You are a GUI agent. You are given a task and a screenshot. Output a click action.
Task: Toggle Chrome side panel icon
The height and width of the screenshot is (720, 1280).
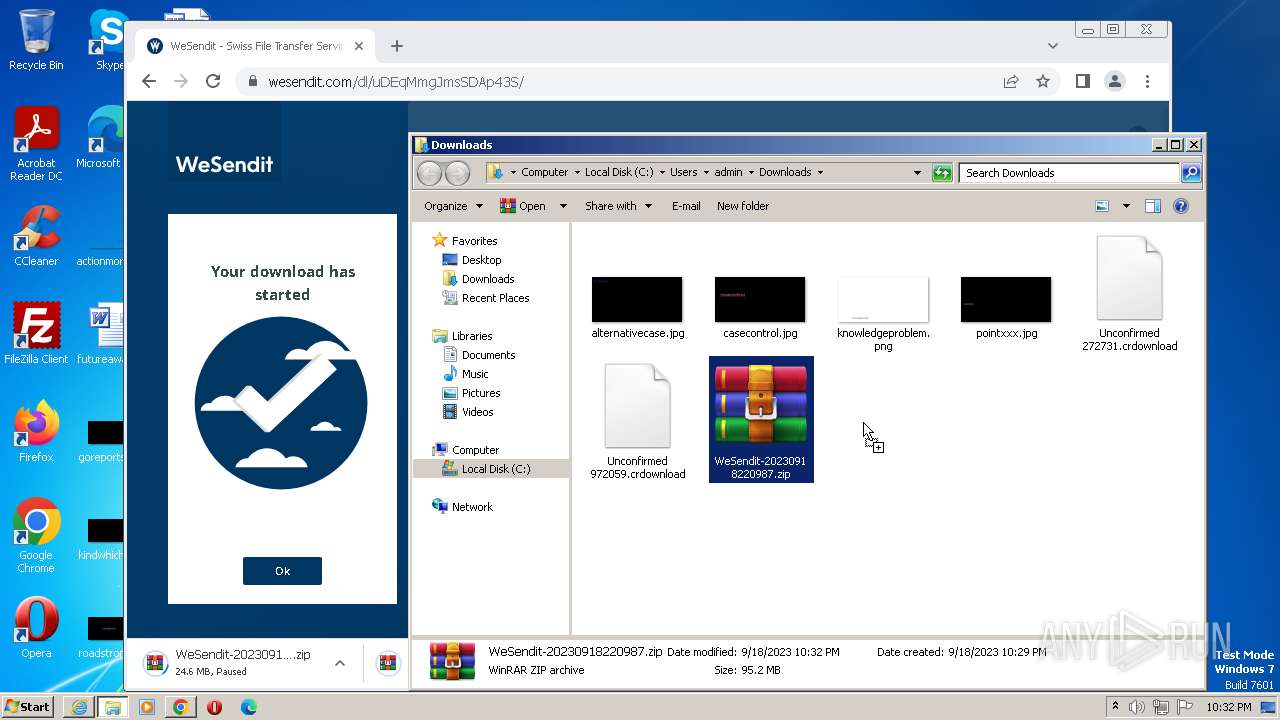[x=1083, y=82]
